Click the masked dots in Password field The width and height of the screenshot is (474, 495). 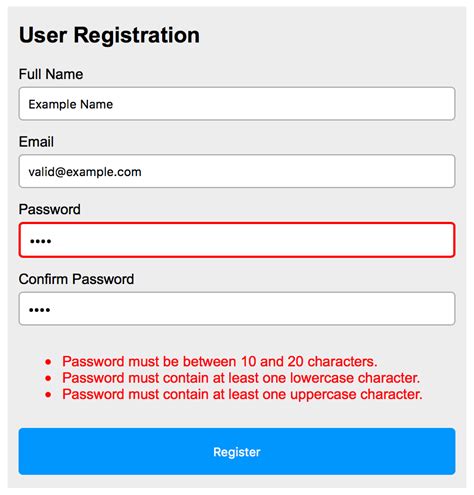click(x=41, y=241)
